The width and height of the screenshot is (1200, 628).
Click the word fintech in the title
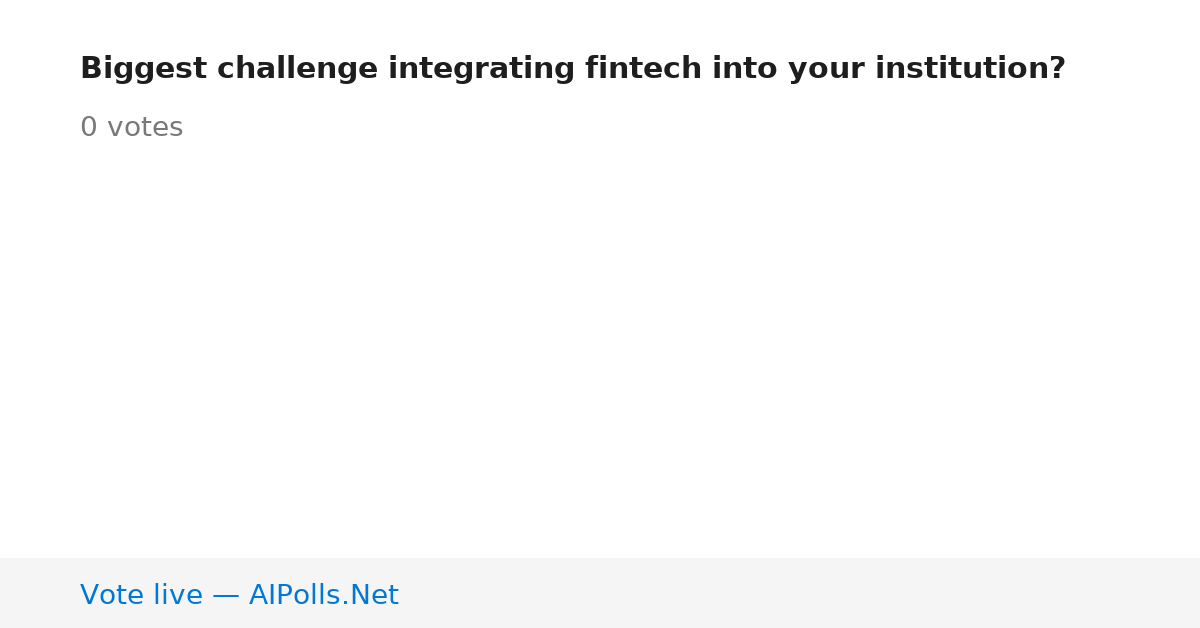[x=643, y=69]
